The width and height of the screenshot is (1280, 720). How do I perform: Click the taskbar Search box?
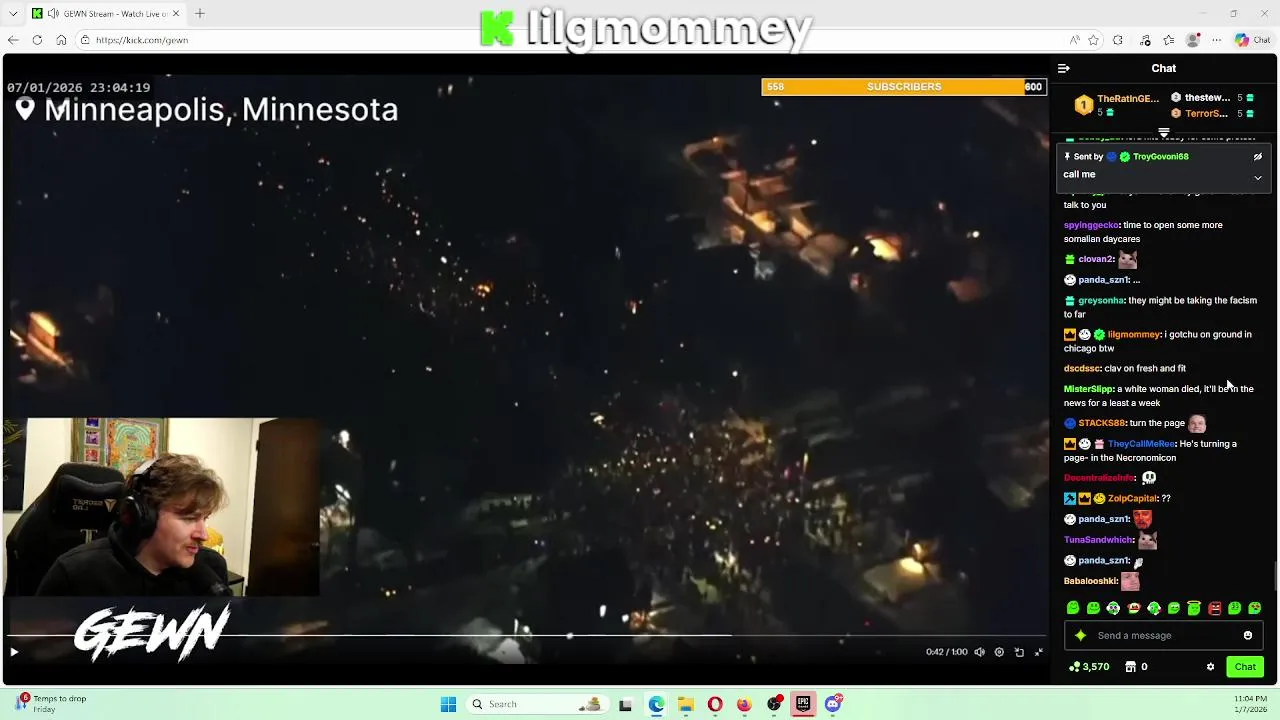click(538, 704)
